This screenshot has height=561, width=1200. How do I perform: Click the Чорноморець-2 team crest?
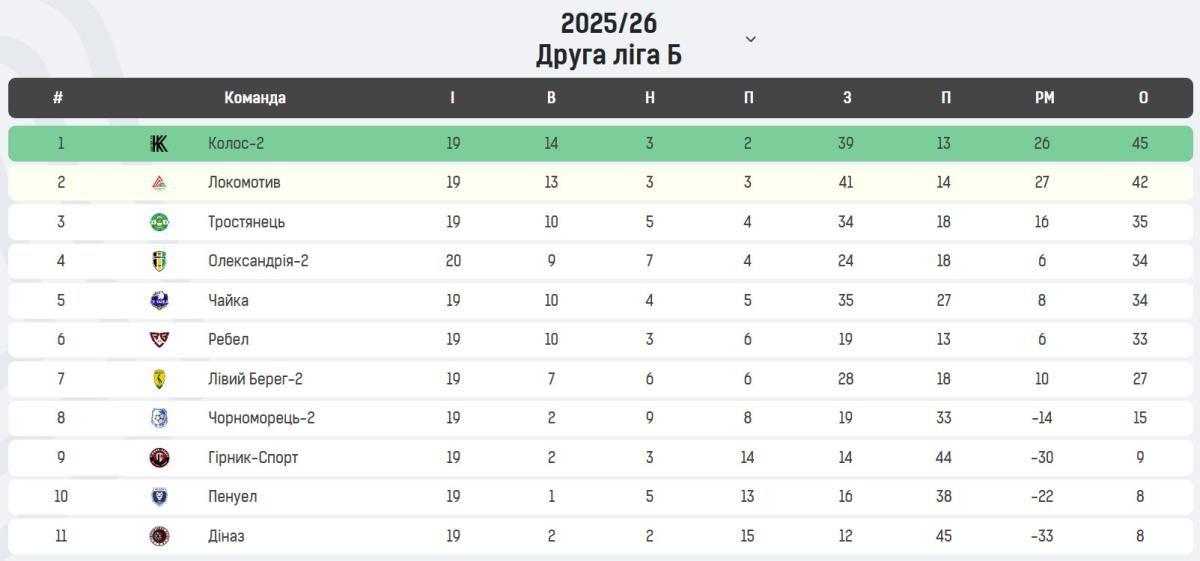point(159,418)
